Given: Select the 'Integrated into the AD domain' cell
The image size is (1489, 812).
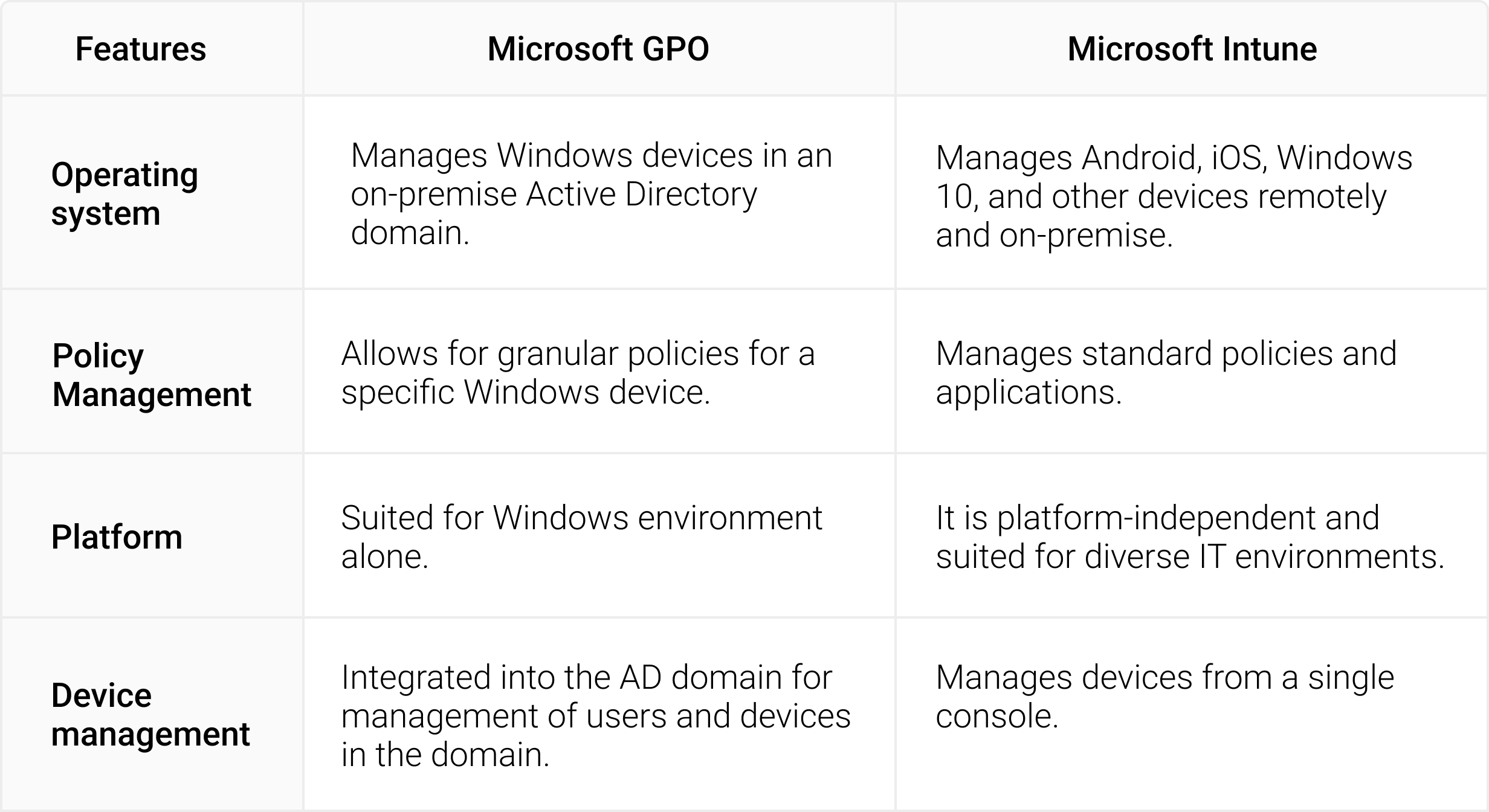Looking at the screenshot, I should point(595,715).
